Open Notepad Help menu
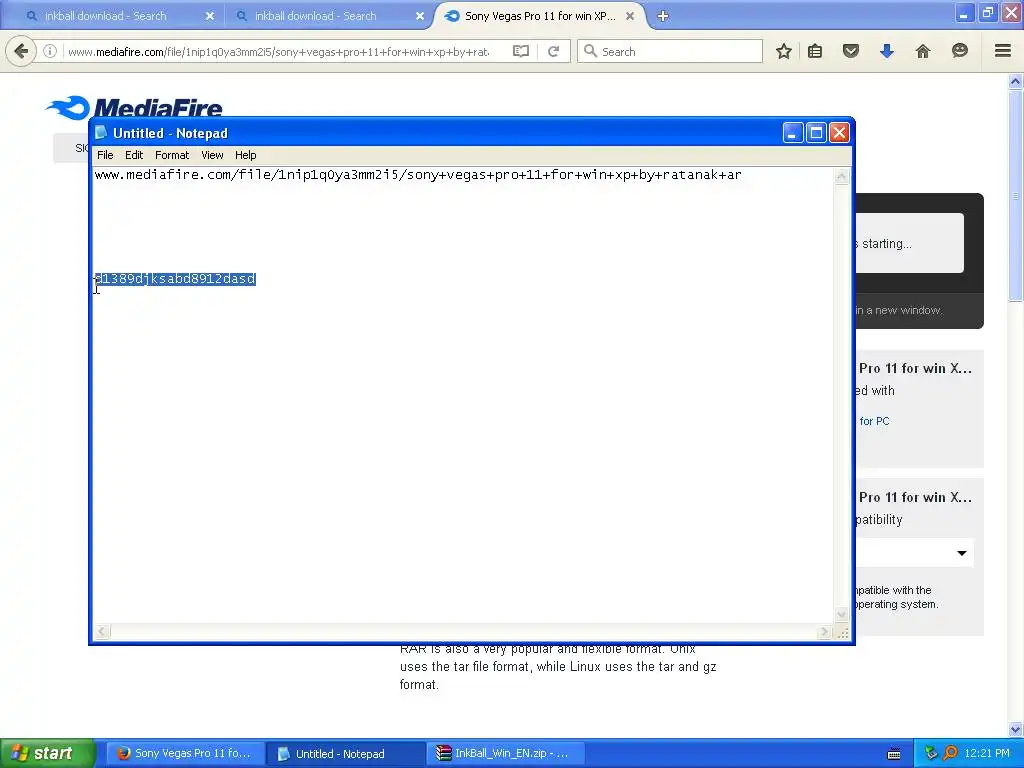 [246, 155]
